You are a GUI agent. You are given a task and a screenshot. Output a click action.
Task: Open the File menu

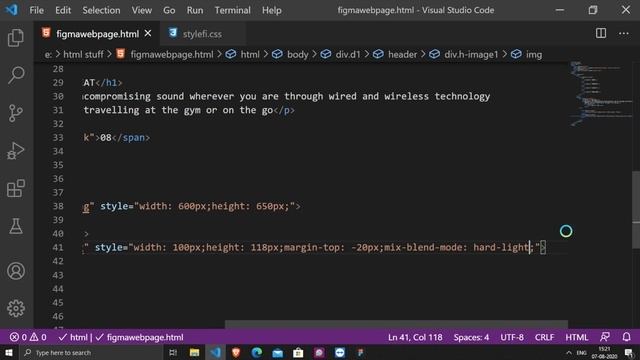[36, 10]
